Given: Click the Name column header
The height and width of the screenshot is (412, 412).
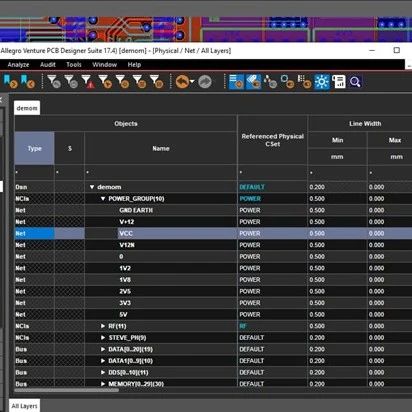Looking at the screenshot, I should (161, 148).
